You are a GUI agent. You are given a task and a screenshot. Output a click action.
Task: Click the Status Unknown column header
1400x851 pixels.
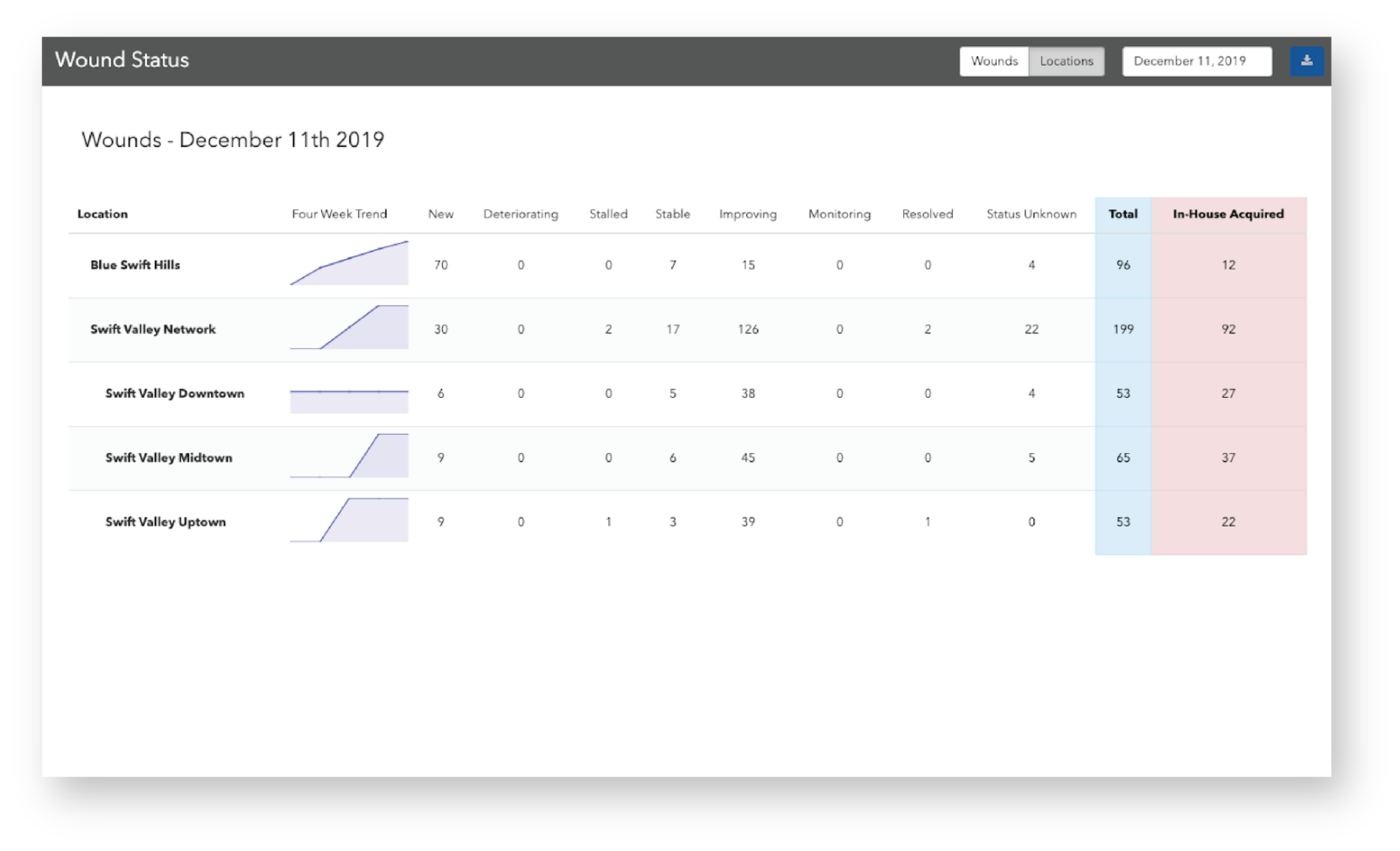(x=1032, y=214)
